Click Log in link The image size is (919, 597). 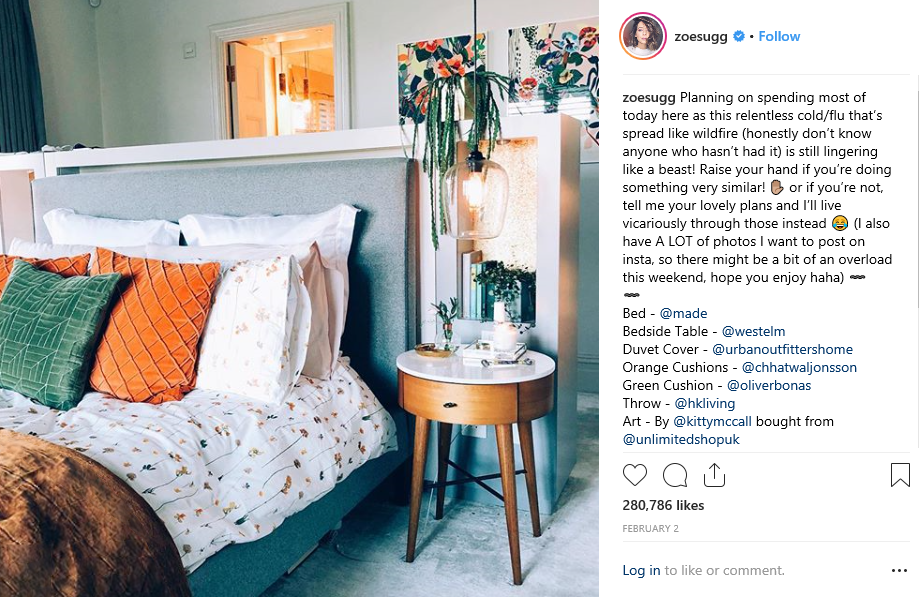click(x=641, y=571)
